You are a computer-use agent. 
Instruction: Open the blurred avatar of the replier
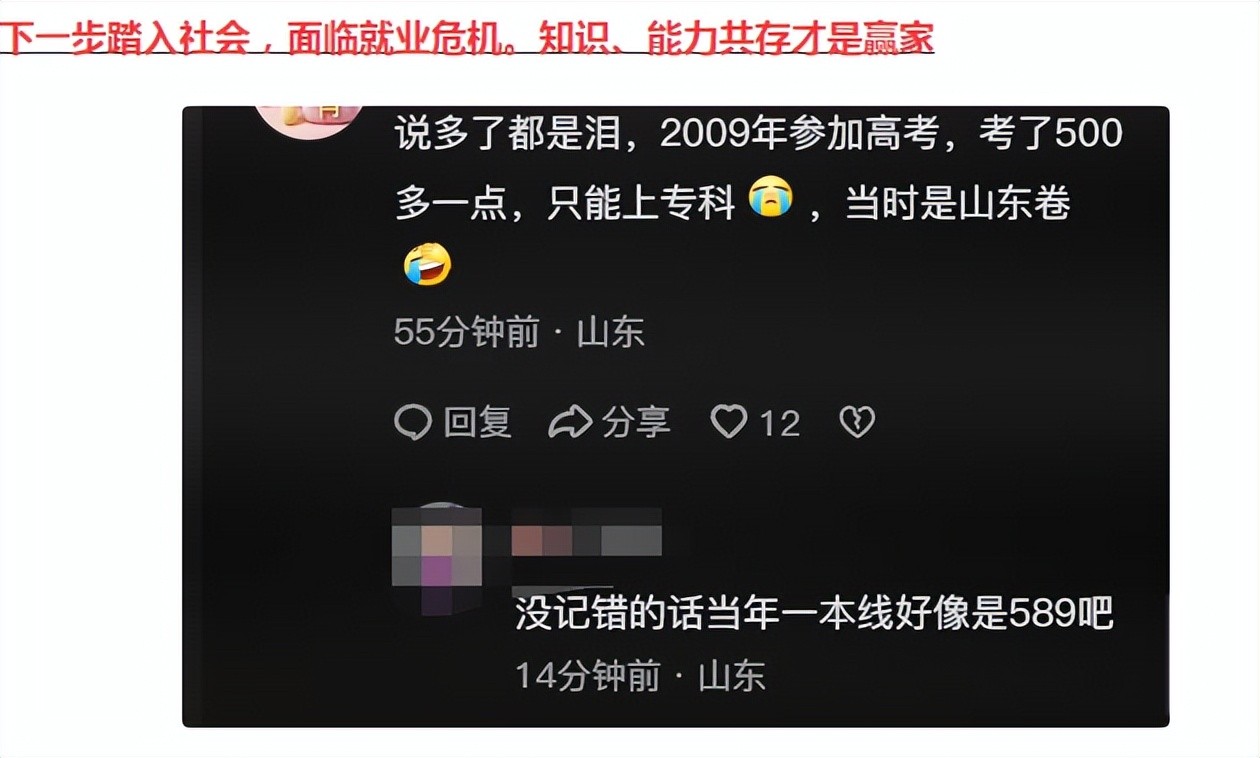pyautogui.click(x=437, y=558)
